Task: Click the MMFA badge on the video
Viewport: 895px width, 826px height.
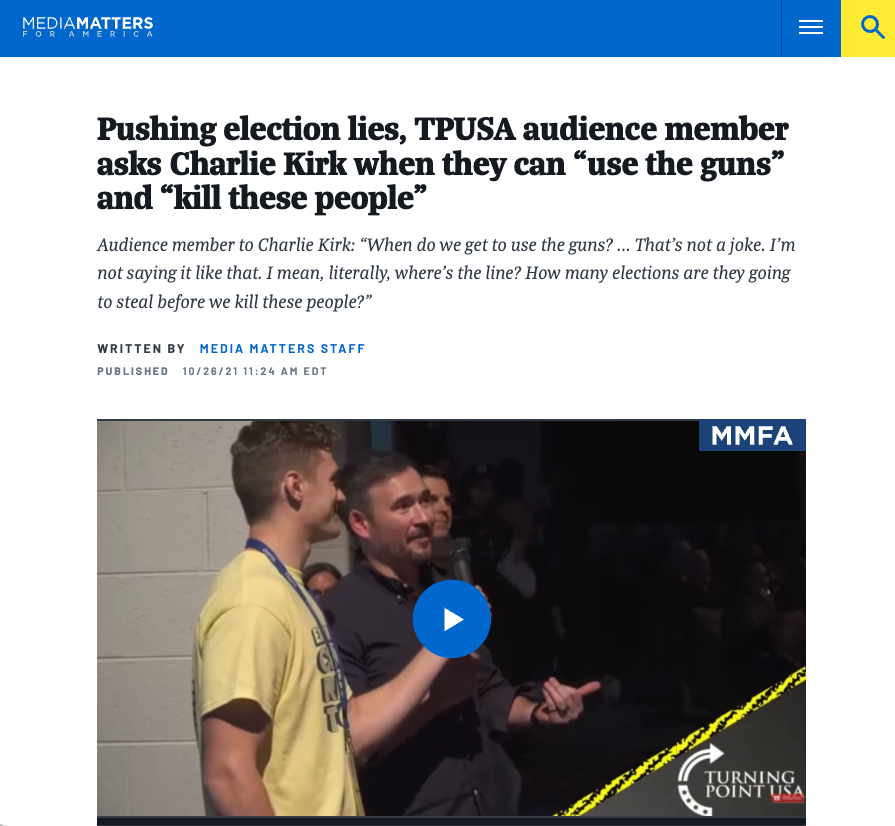Action: tap(752, 436)
